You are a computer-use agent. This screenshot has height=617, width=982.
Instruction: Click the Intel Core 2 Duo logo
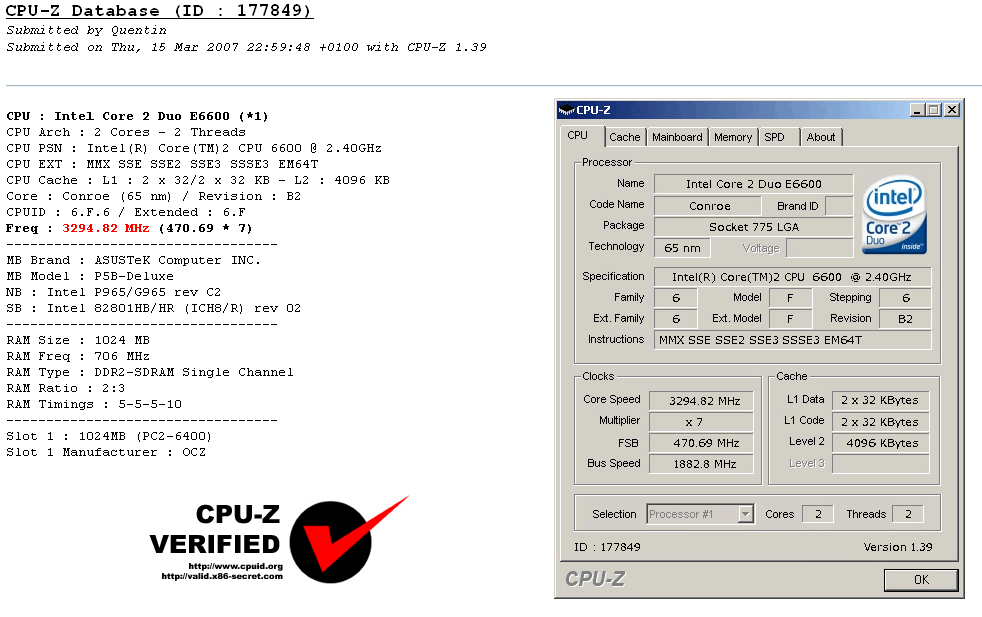(894, 214)
